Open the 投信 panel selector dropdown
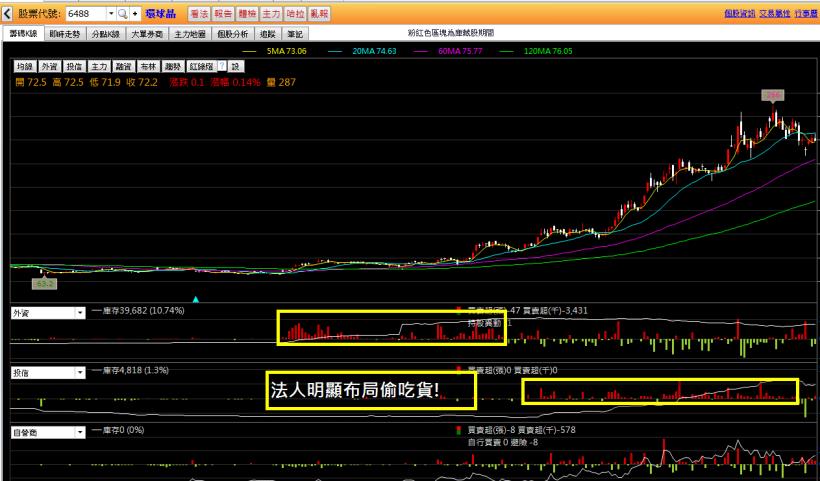Viewport: 820px width, 481px height. (79, 373)
